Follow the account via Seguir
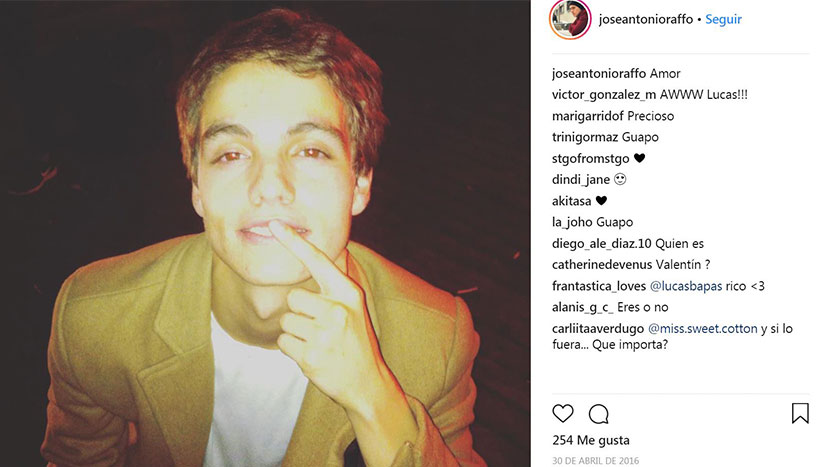This screenshot has height=467, width=830. (x=723, y=19)
